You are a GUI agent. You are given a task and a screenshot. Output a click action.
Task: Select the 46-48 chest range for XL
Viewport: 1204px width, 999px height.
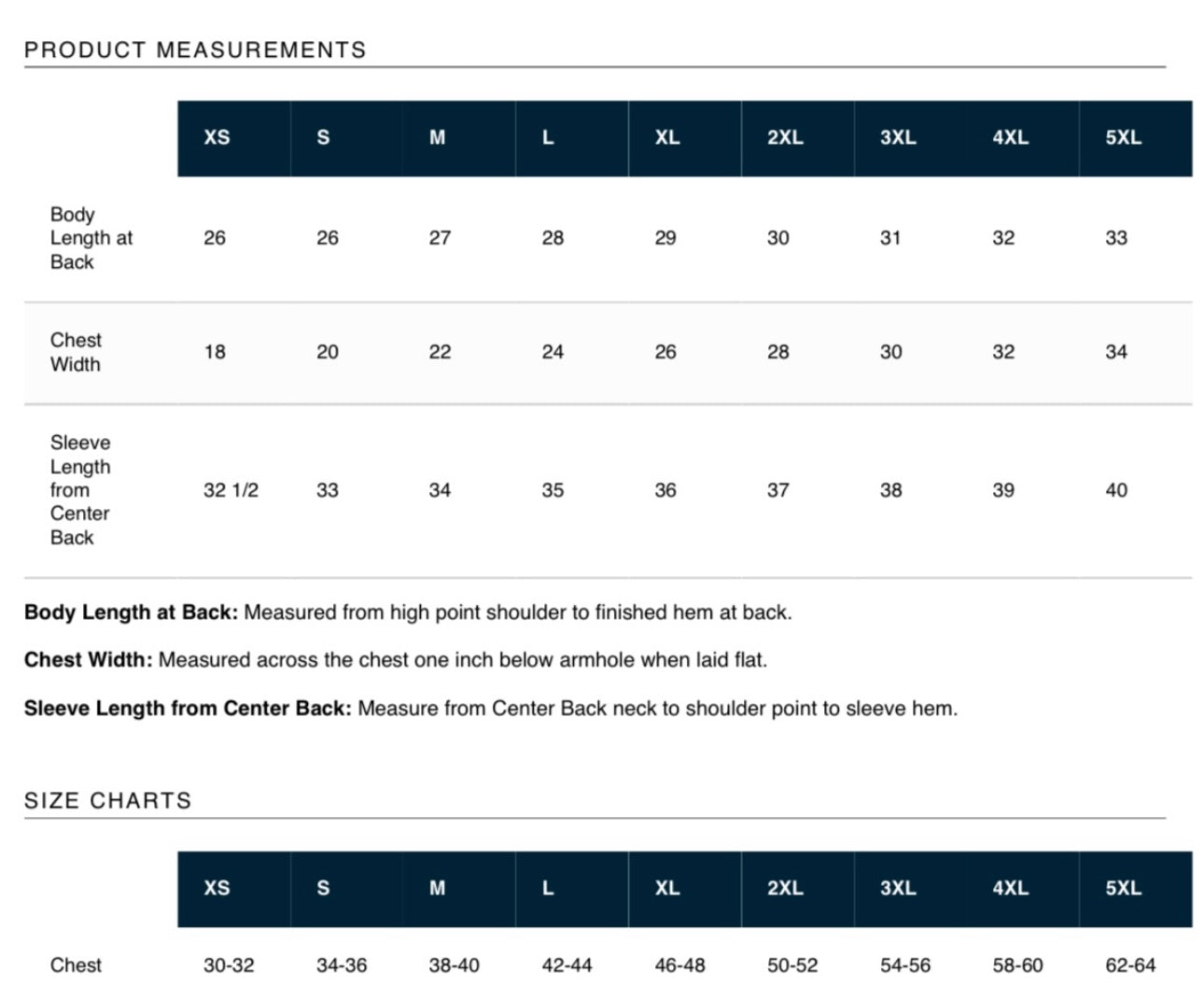(x=679, y=965)
